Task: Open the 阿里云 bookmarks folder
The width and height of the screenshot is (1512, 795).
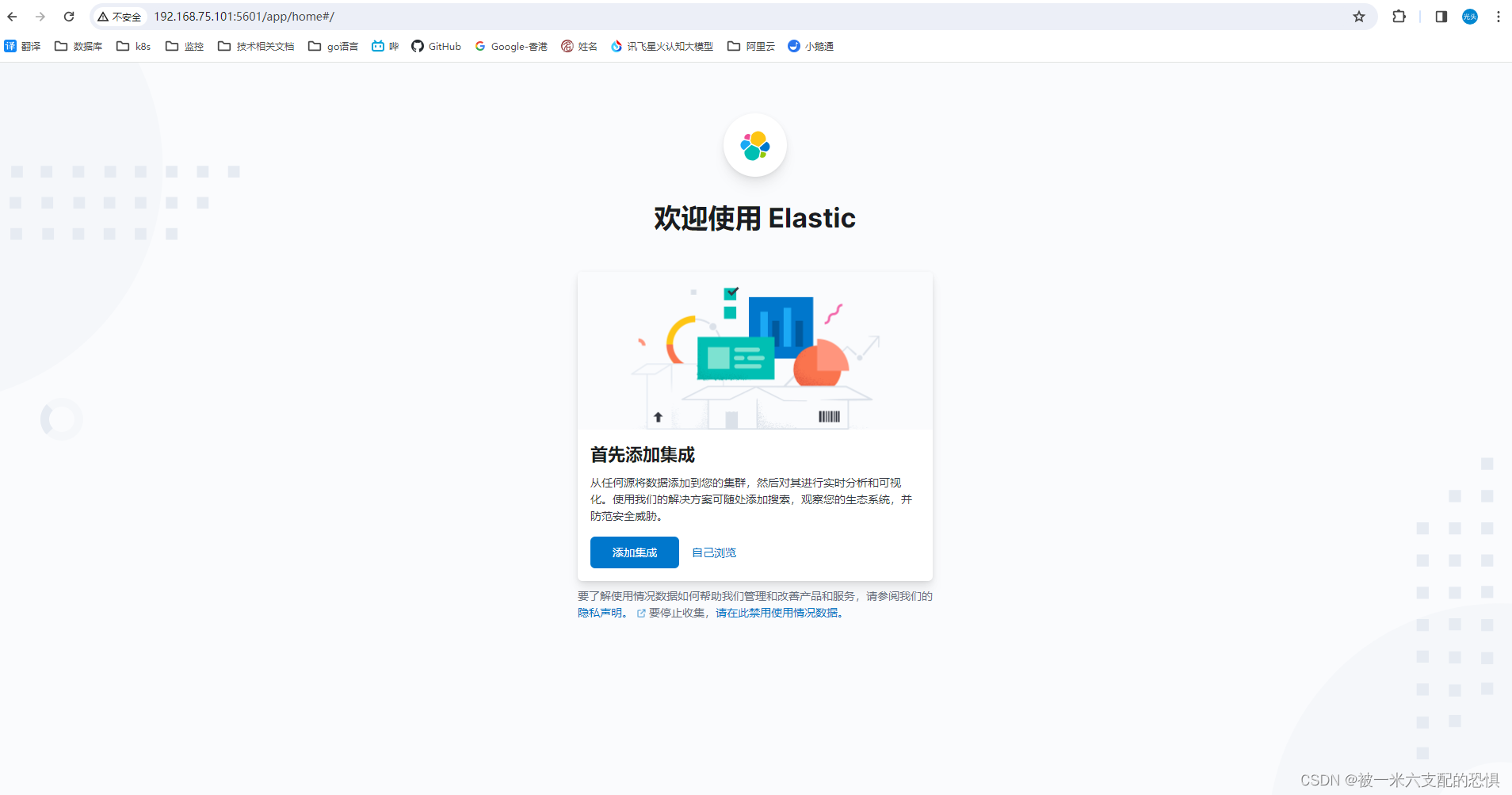Action: coord(751,47)
